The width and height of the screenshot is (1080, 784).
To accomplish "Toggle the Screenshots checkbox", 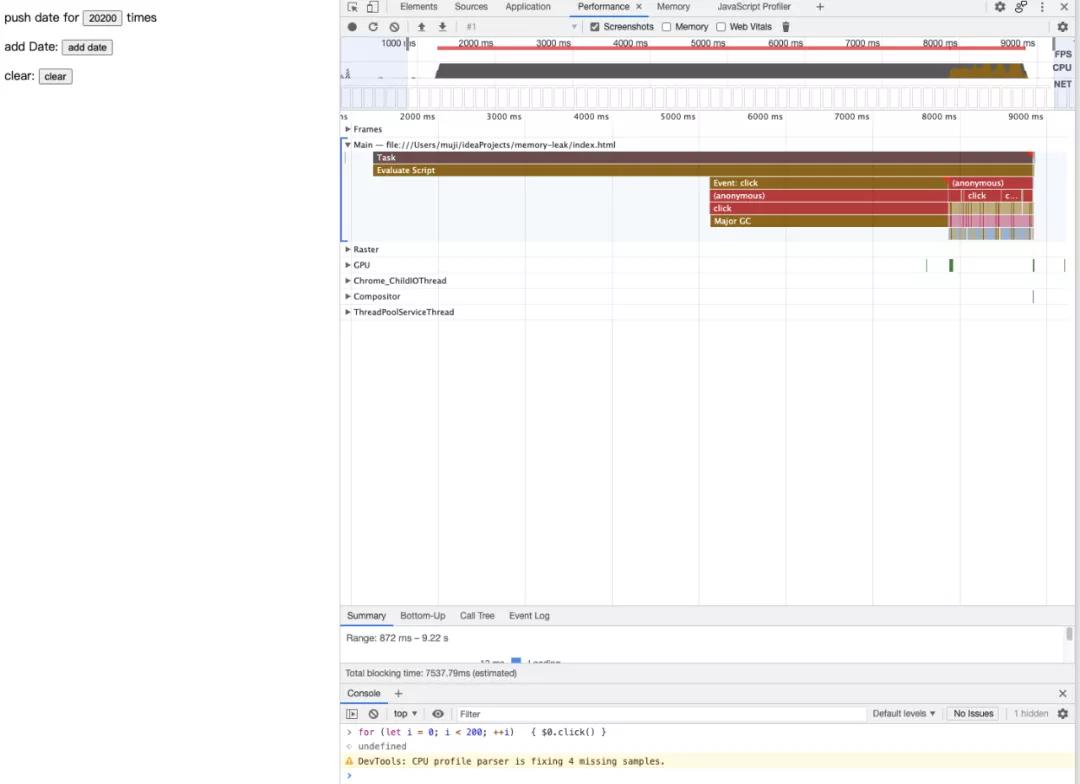I will [x=594, y=27].
